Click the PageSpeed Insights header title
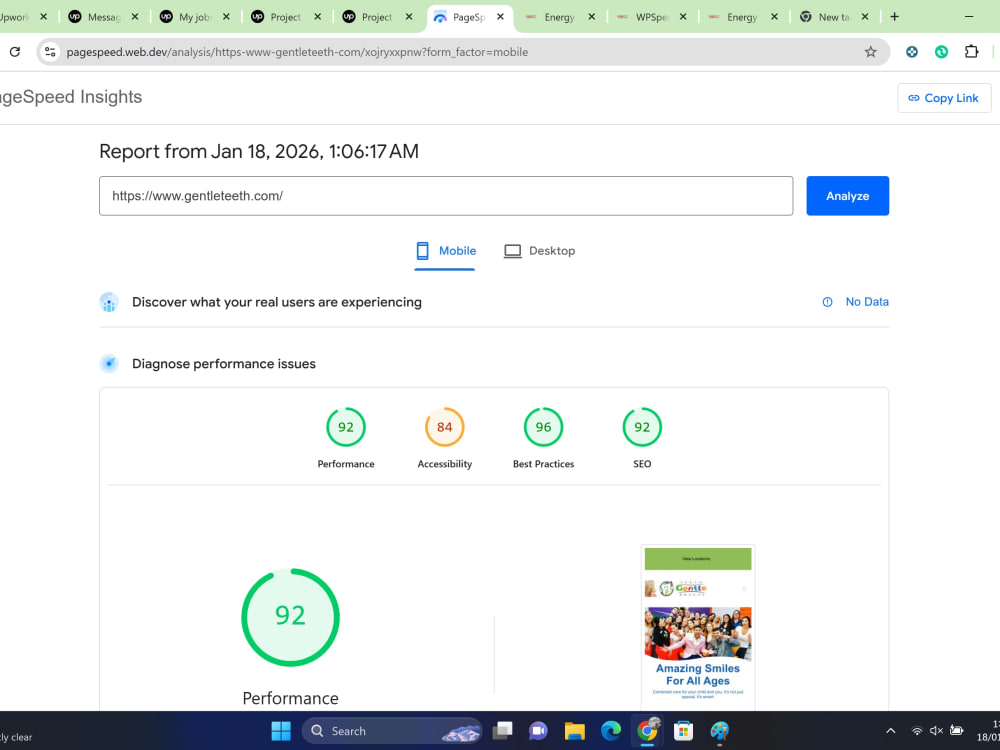This screenshot has height=750, width=1000. (71, 97)
